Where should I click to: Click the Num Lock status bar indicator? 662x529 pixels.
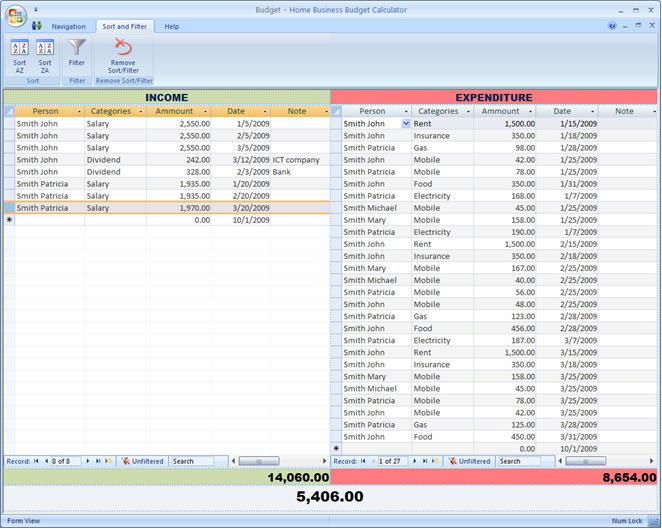coord(627,521)
